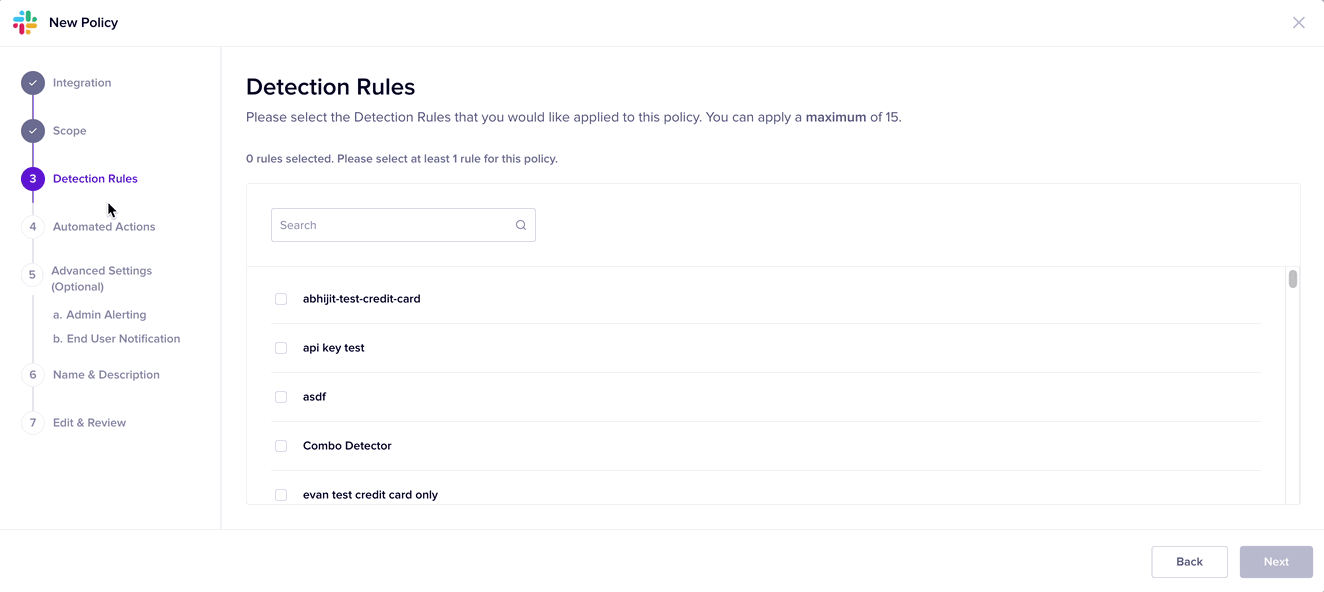Click step 5 number circle
The image size is (1324, 592).
[x=33, y=275]
